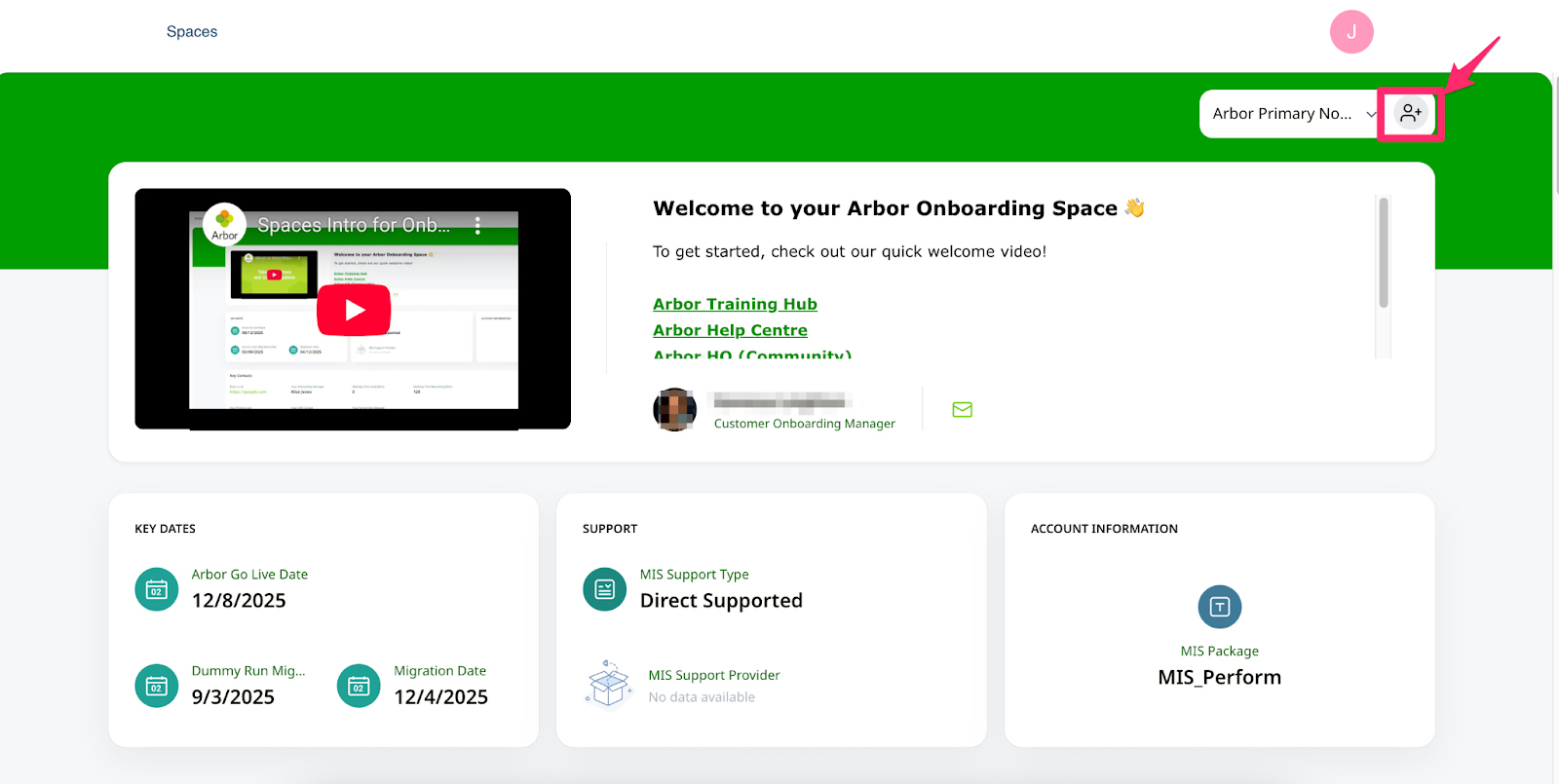
Task: Click the Dummy Run Migration calendar icon
Action: (156, 686)
